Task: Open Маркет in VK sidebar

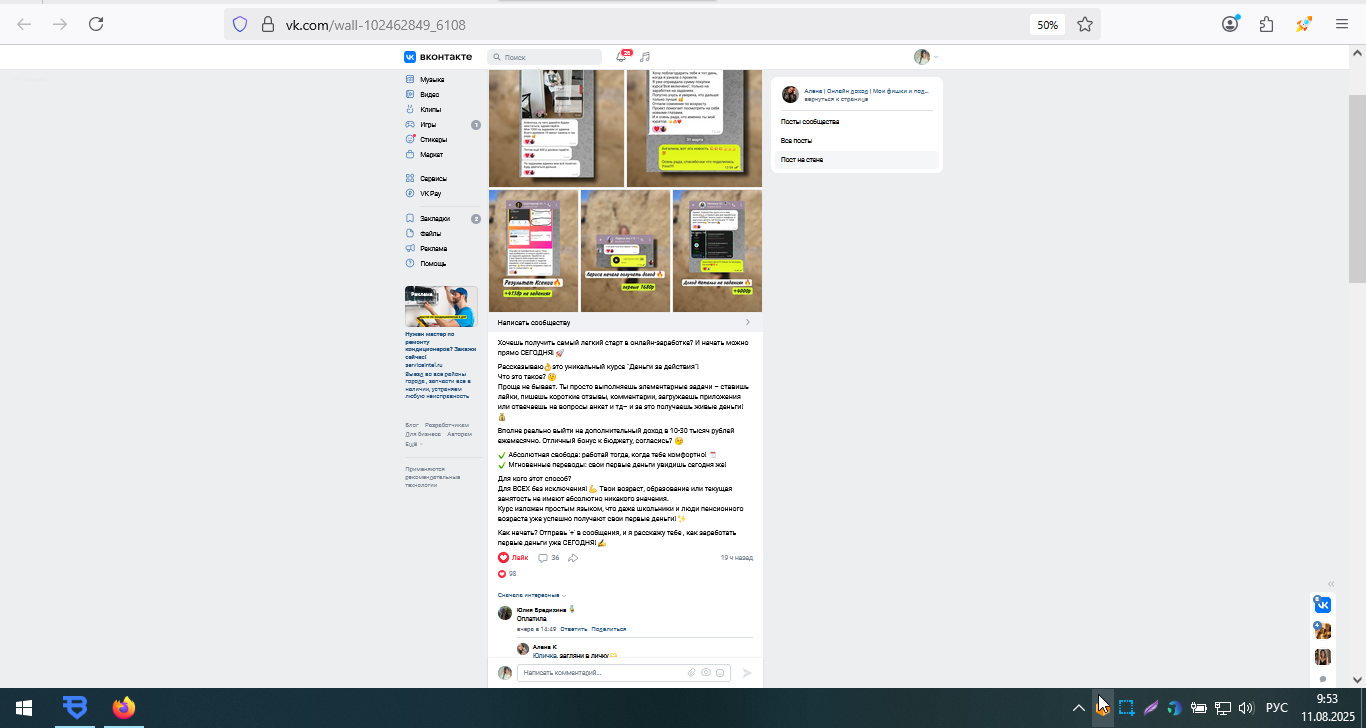Action: [432, 155]
